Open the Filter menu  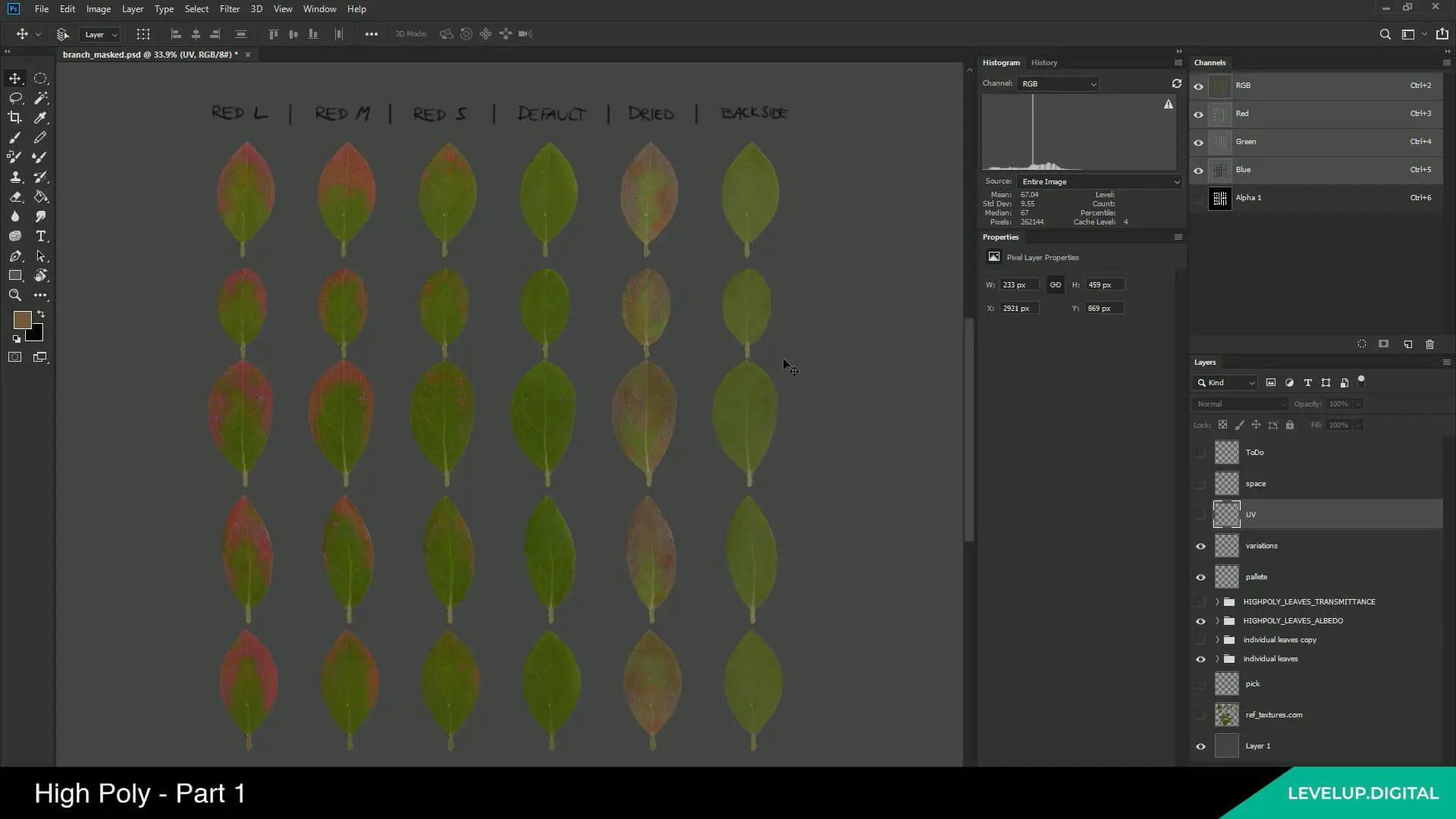(x=229, y=9)
